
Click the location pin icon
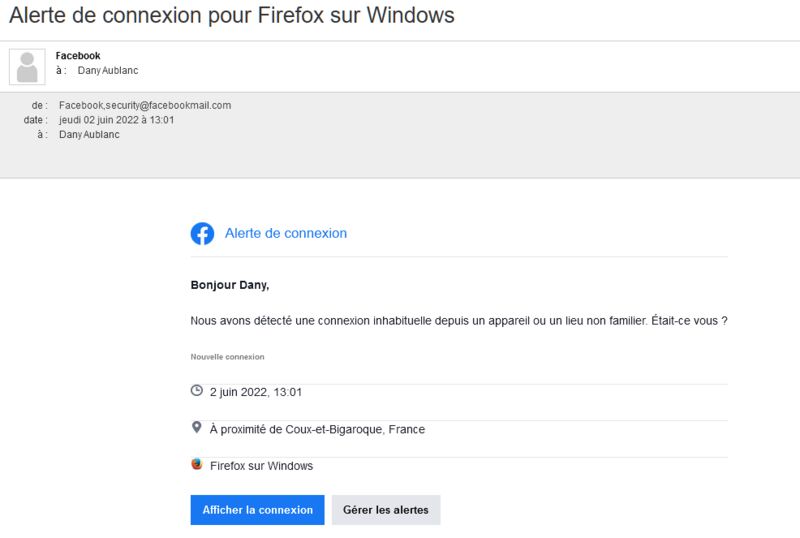click(x=196, y=427)
